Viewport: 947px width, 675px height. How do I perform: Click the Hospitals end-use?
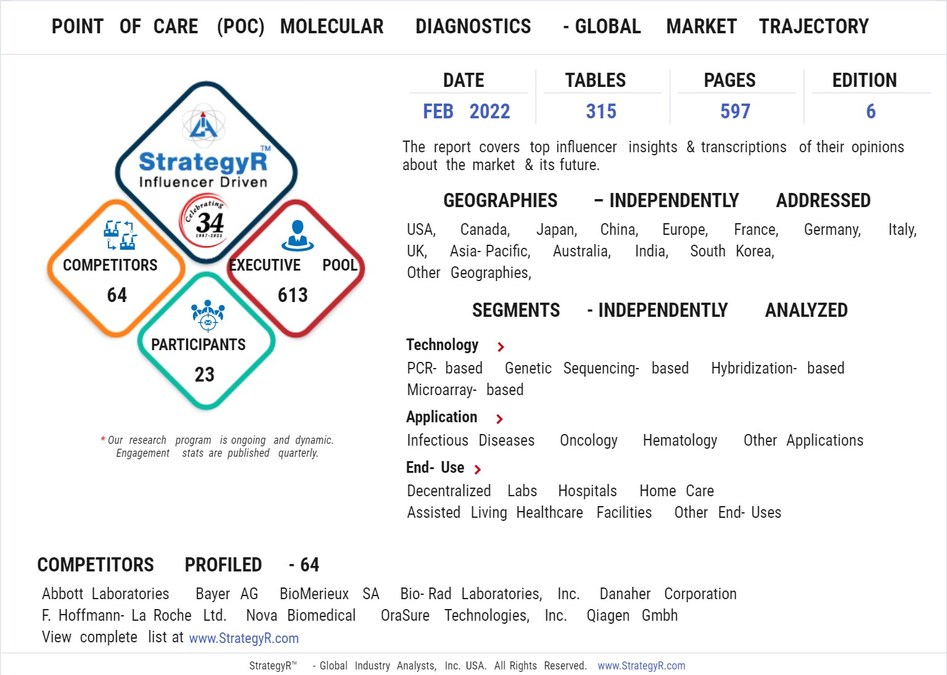588,491
